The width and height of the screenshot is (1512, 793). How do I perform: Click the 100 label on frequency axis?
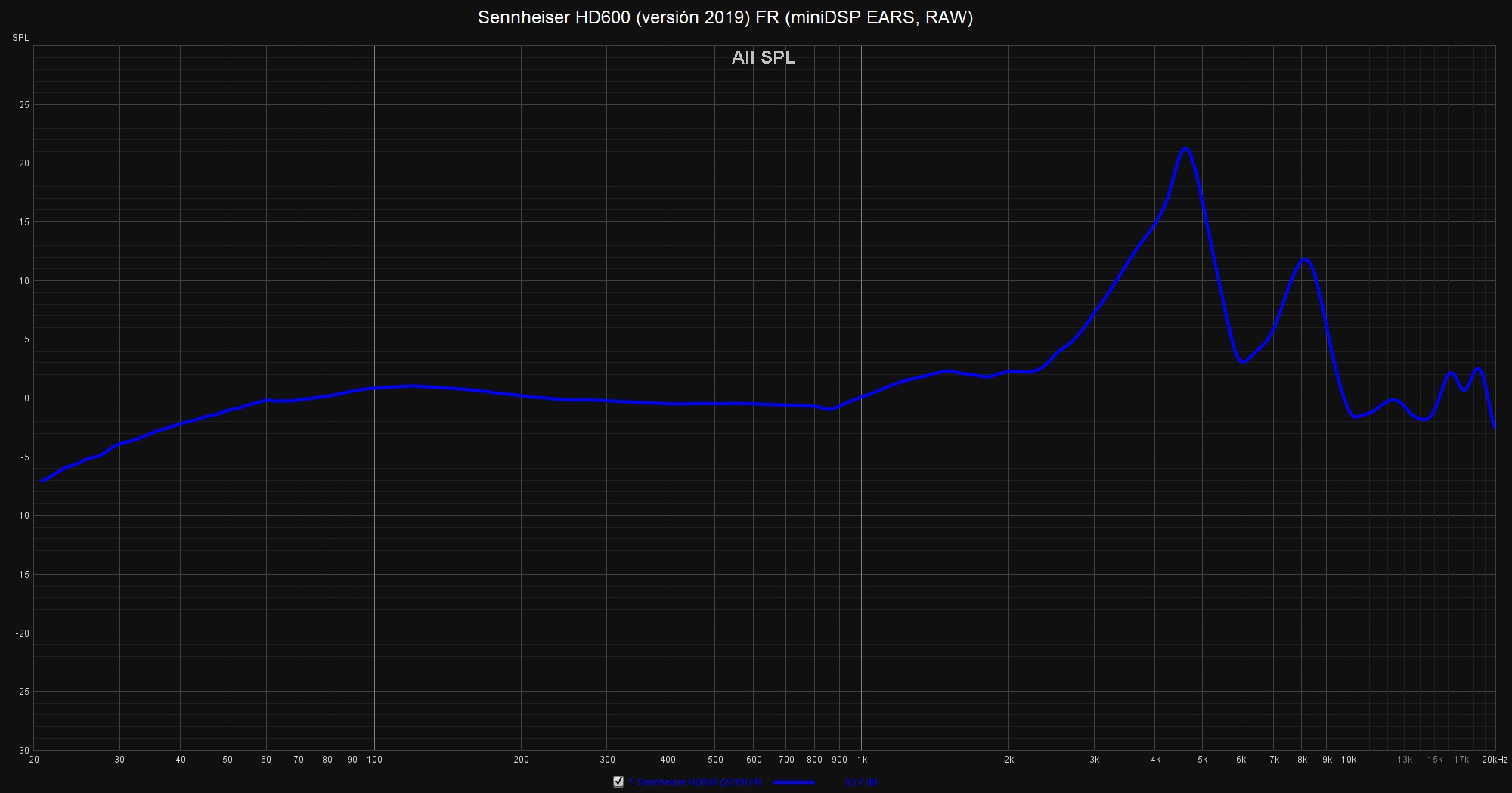pyautogui.click(x=374, y=760)
